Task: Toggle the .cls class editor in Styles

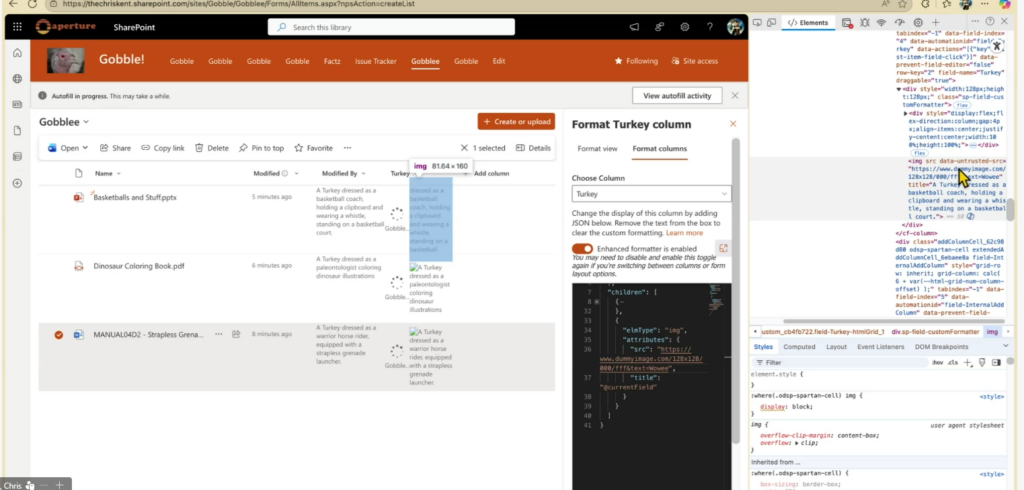Action: tap(952, 362)
